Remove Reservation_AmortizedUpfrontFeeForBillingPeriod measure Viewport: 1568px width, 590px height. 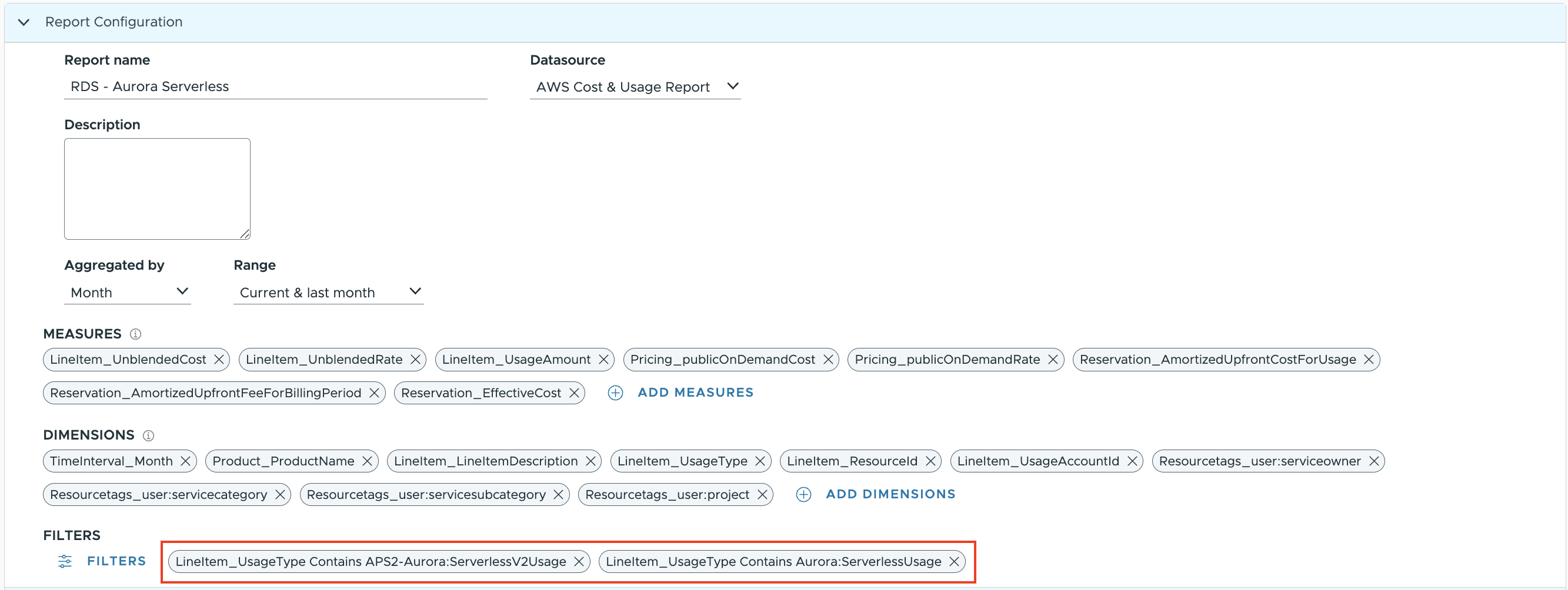[374, 393]
